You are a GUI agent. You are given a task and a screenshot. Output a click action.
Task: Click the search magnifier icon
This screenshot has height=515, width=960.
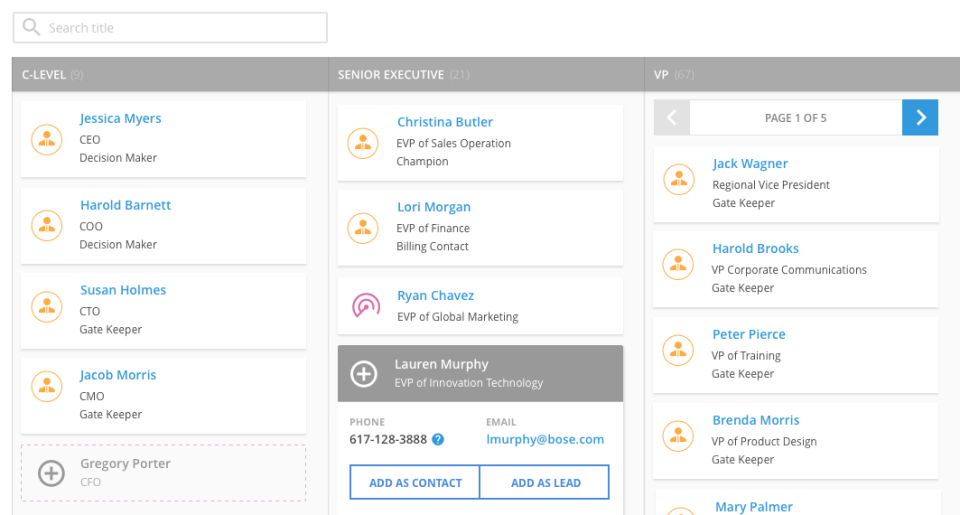(31, 27)
